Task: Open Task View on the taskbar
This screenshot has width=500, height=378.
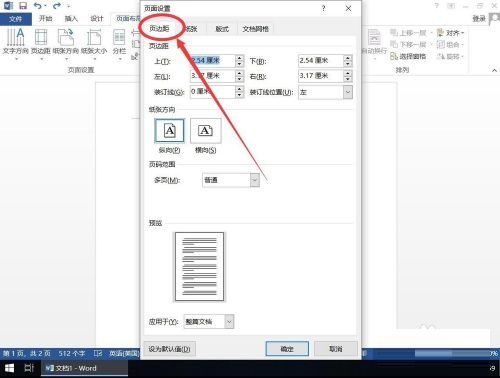Action: click(x=29, y=368)
